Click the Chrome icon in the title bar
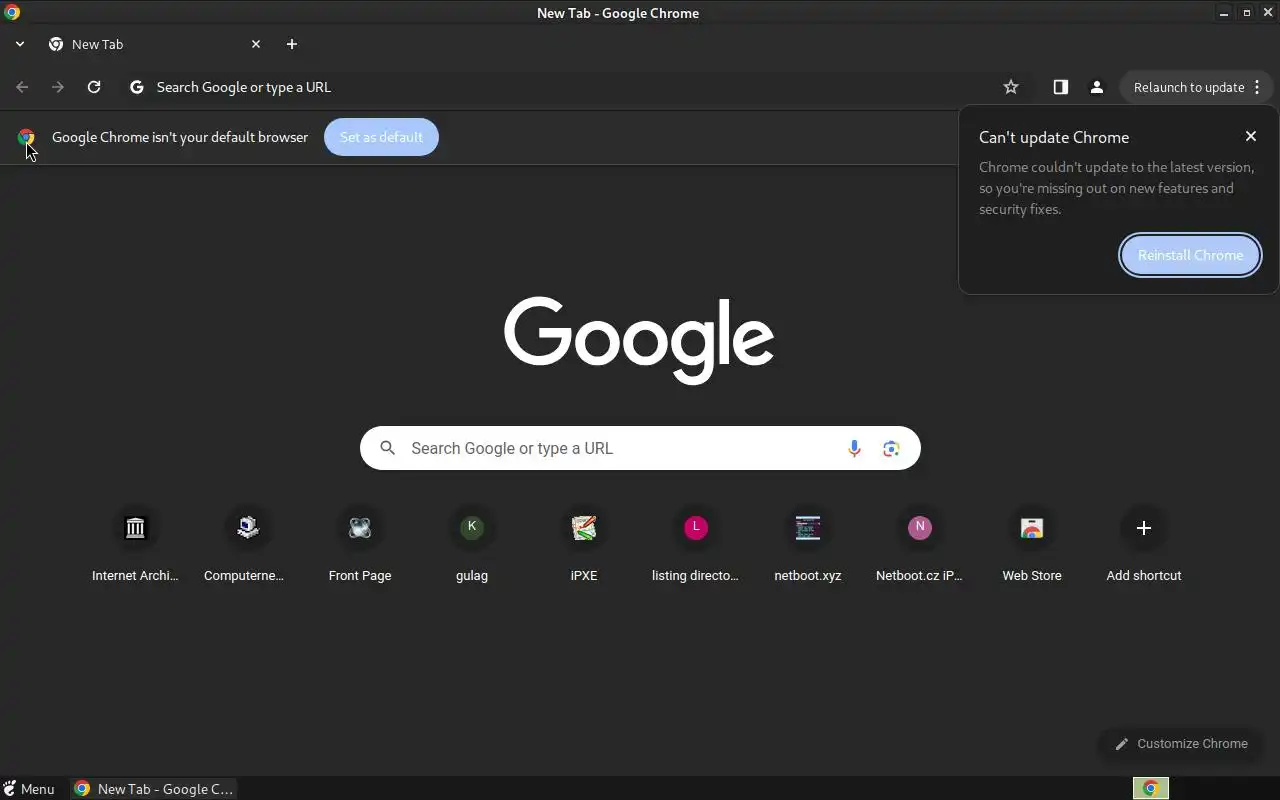This screenshot has height=800, width=1280. pyautogui.click(x=12, y=13)
